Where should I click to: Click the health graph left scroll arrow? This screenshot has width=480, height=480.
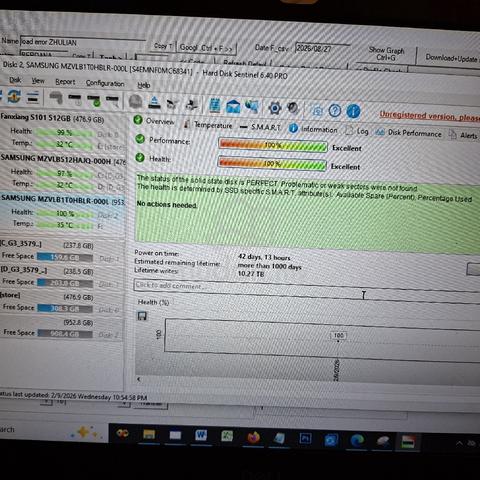pyautogui.click(x=139, y=379)
